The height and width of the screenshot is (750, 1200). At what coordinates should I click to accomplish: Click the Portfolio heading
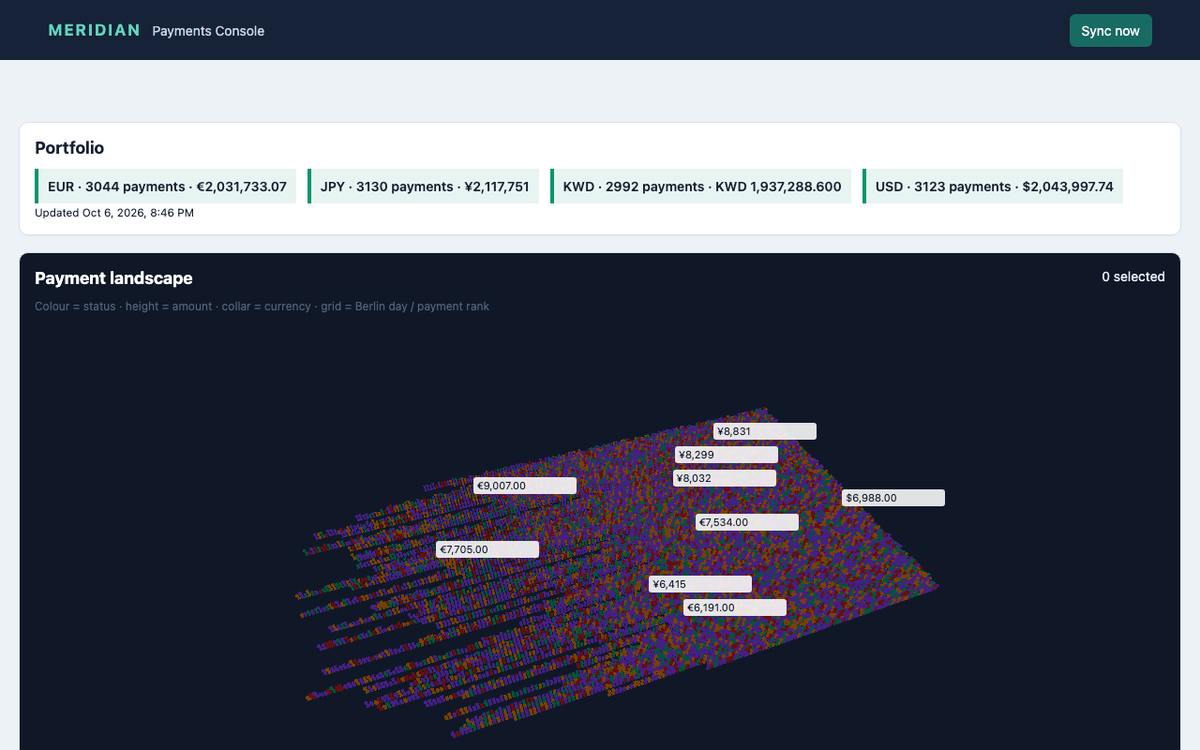pos(70,148)
